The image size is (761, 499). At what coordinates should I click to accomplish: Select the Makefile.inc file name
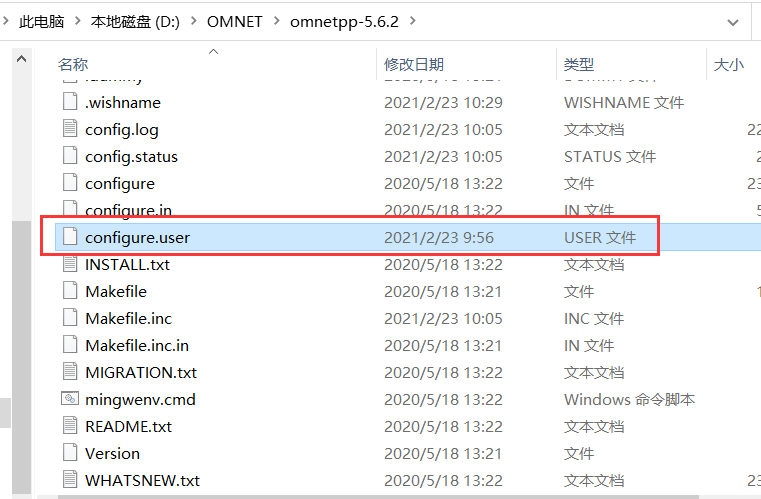pyautogui.click(x=129, y=318)
